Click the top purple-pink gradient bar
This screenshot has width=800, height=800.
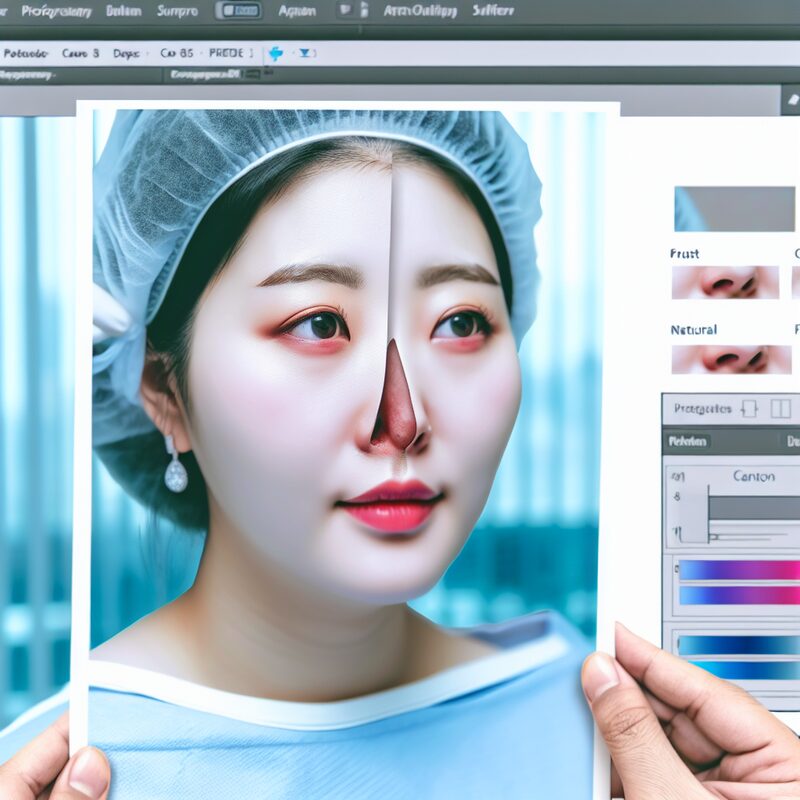[739, 570]
